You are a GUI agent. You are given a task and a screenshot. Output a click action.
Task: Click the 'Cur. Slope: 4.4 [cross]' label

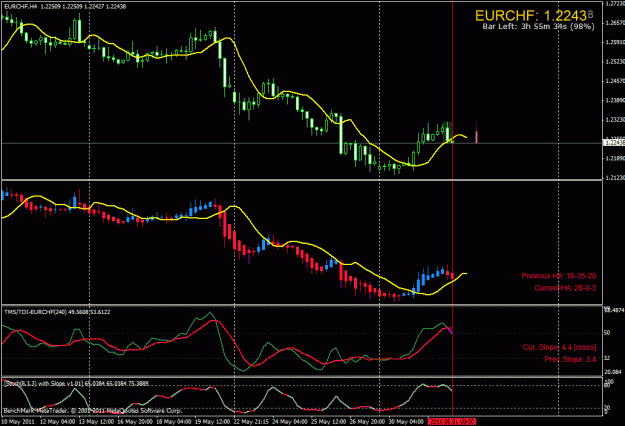(559, 347)
